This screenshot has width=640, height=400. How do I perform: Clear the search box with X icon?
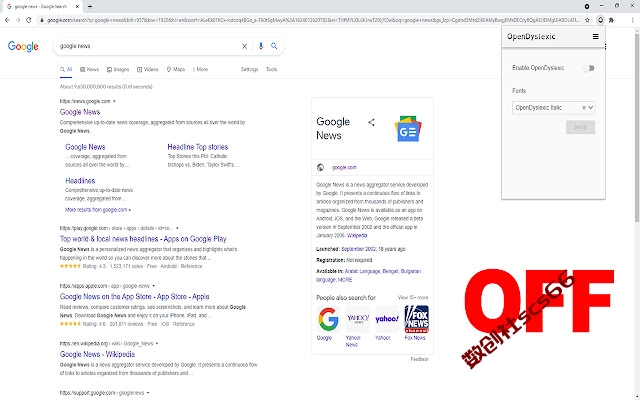pos(244,46)
